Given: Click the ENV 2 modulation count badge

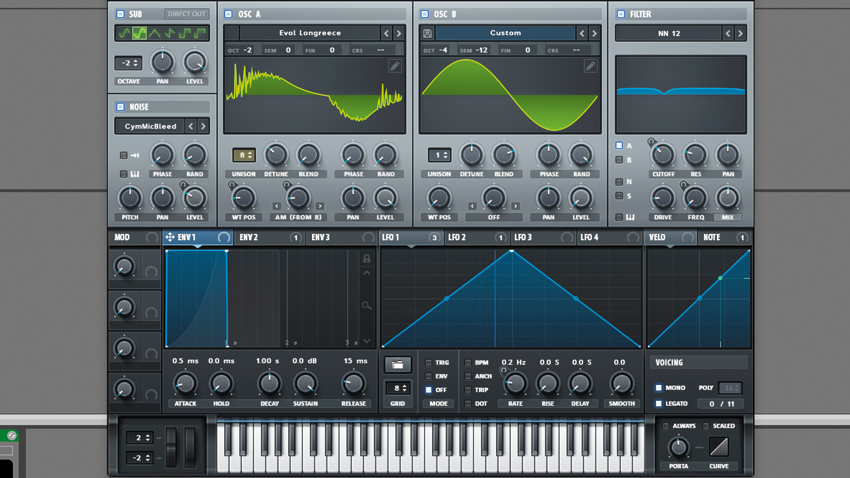Looking at the screenshot, I should pos(295,237).
